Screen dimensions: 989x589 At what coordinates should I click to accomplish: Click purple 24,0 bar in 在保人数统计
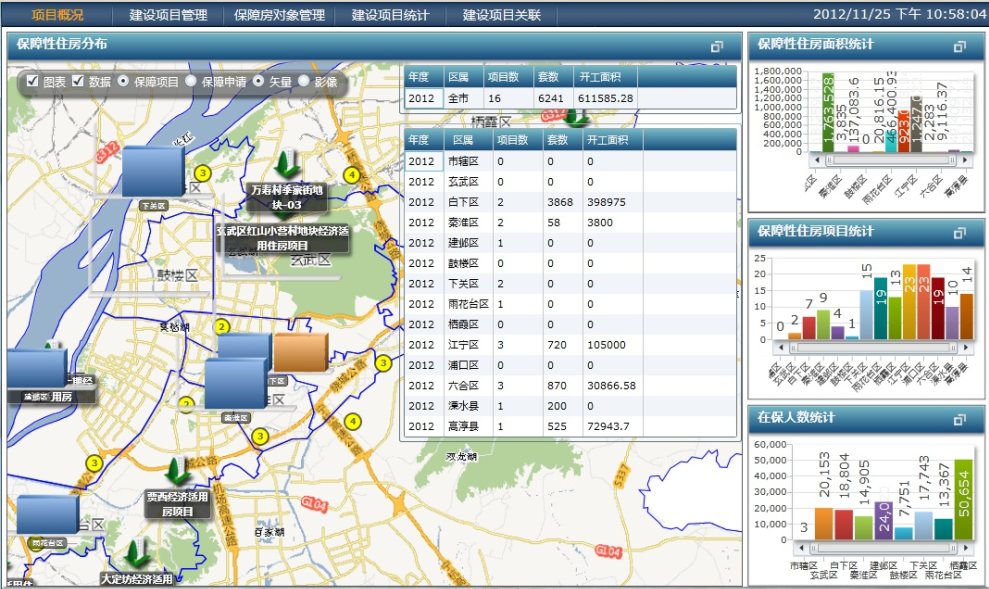[x=884, y=520]
